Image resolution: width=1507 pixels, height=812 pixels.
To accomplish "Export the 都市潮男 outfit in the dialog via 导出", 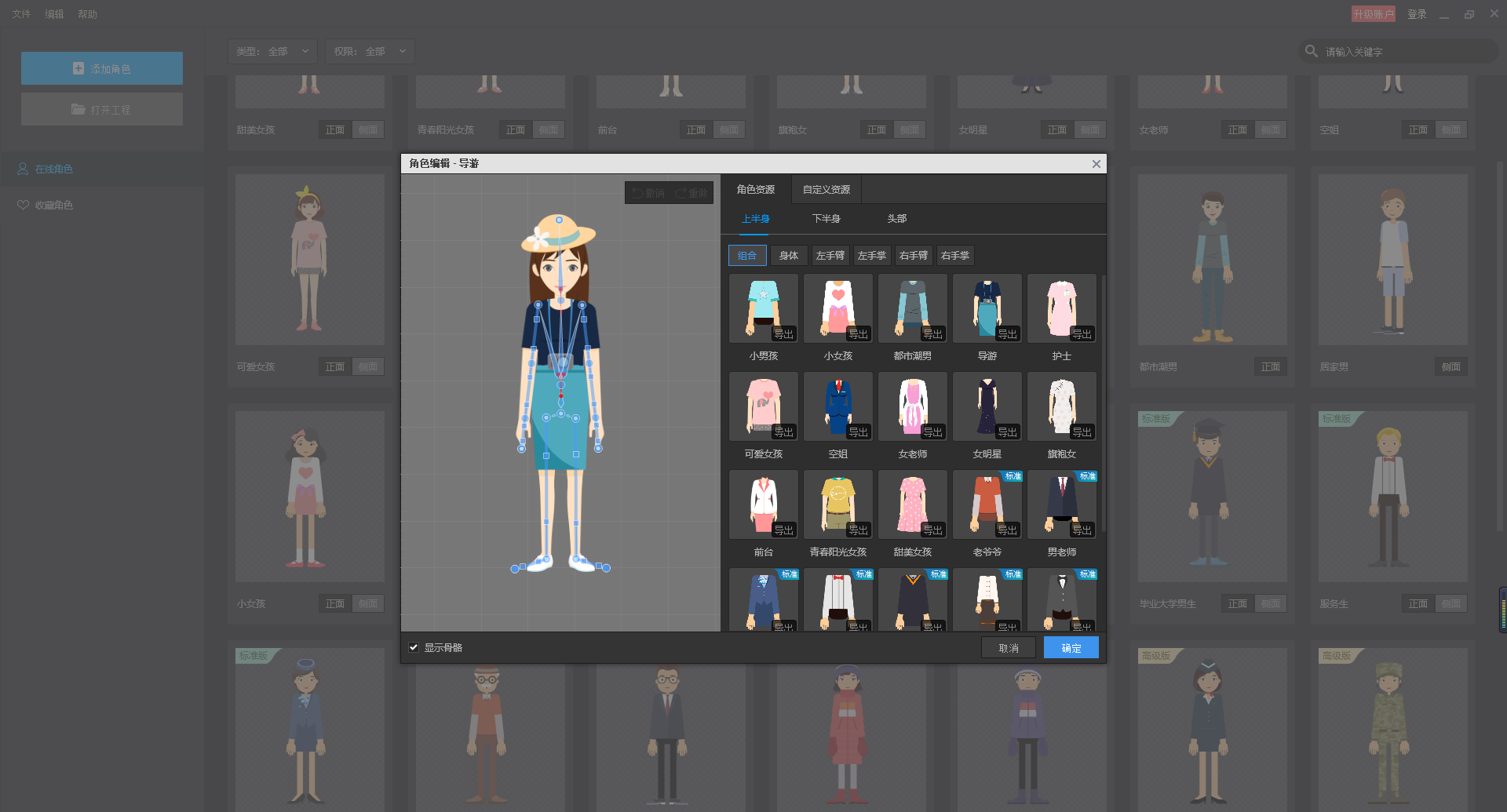I will [x=932, y=333].
